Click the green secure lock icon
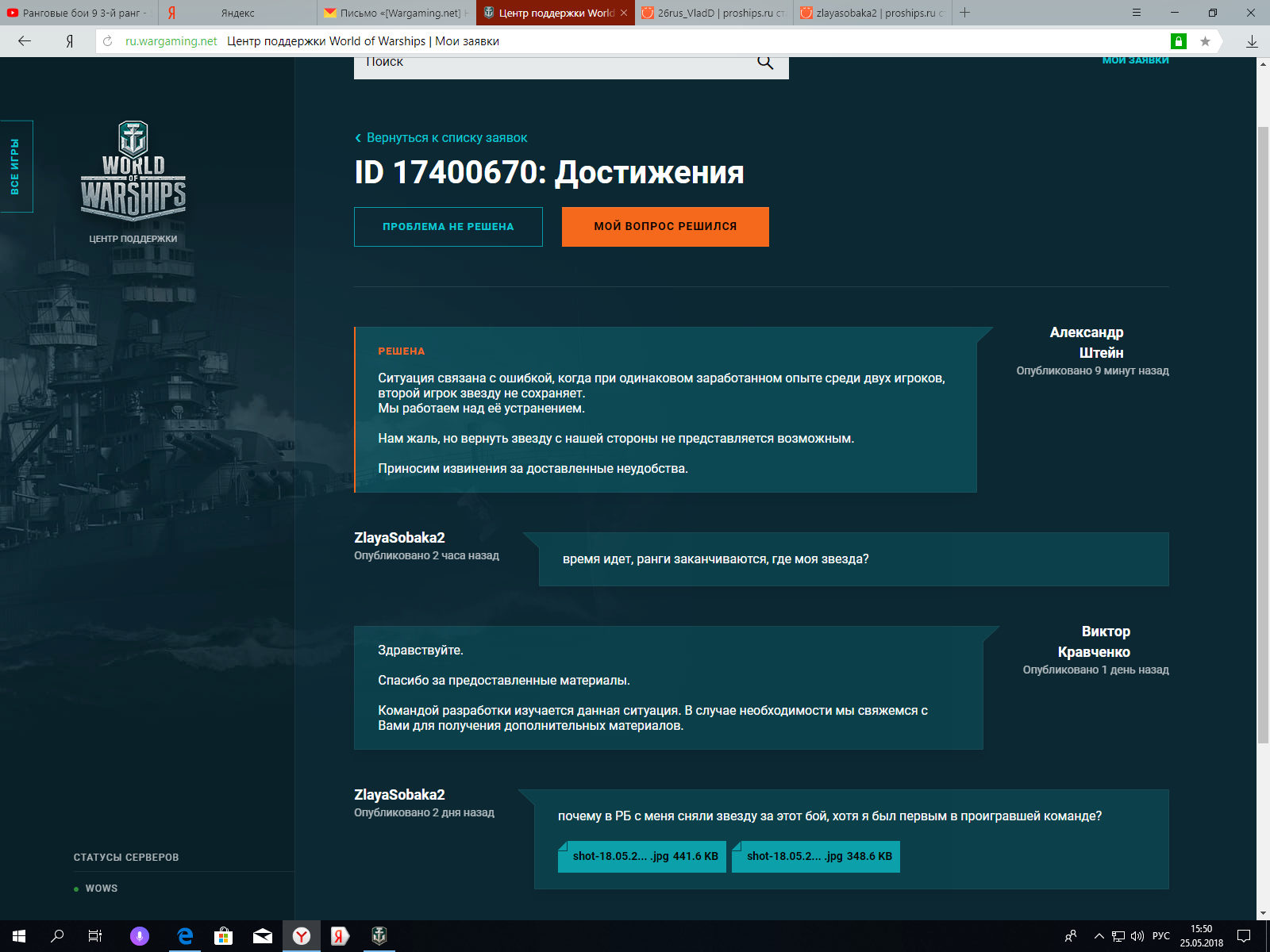This screenshot has width=1270, height=952. click(x=1179, y=41)
